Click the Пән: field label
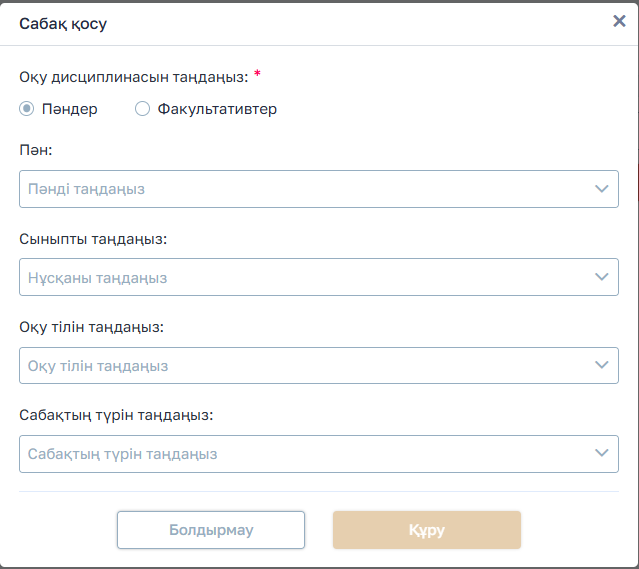This screenshot has height=569, width=639. (x=36, y=148)
